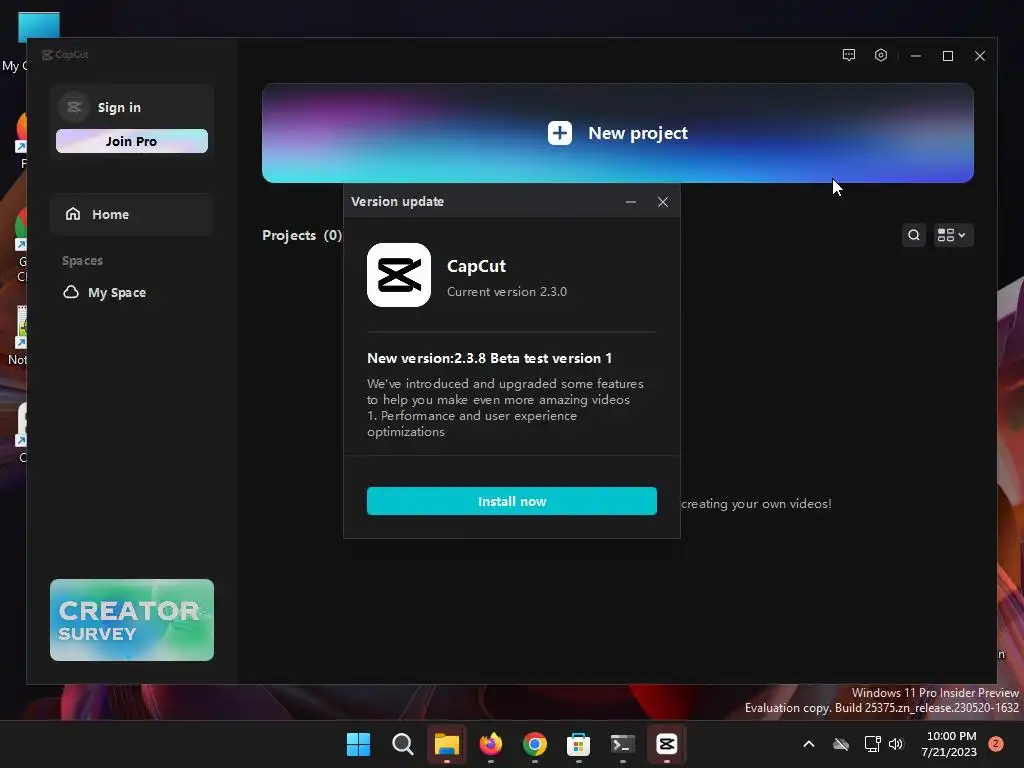Click the CapCut logo in the Version update dialog
The image size is (1024, 768).
pos(398,275)
